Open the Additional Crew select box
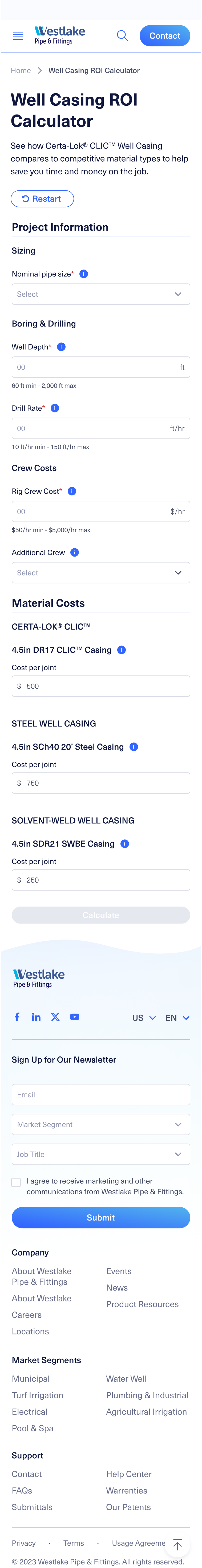Image resolution: width=202 pixels, height=1568 pixels. pyautogui.click(x=101, y=573)
